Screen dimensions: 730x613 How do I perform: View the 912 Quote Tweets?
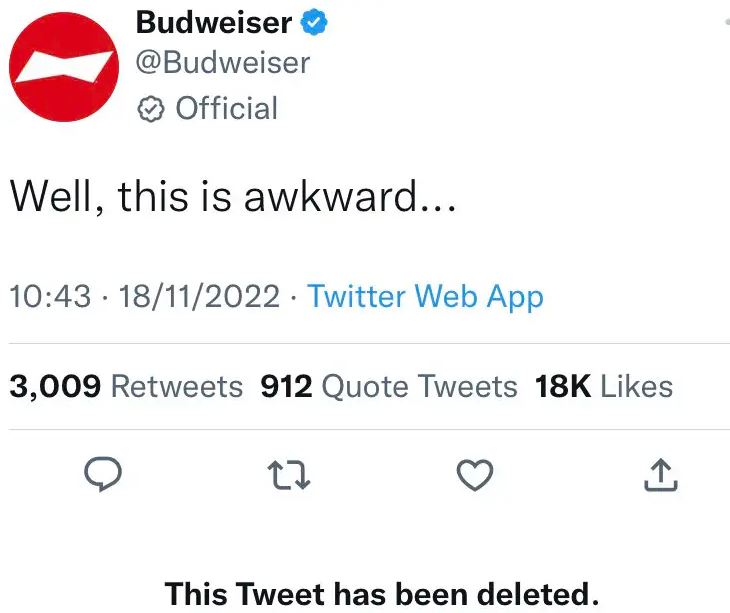click(389, 386)
